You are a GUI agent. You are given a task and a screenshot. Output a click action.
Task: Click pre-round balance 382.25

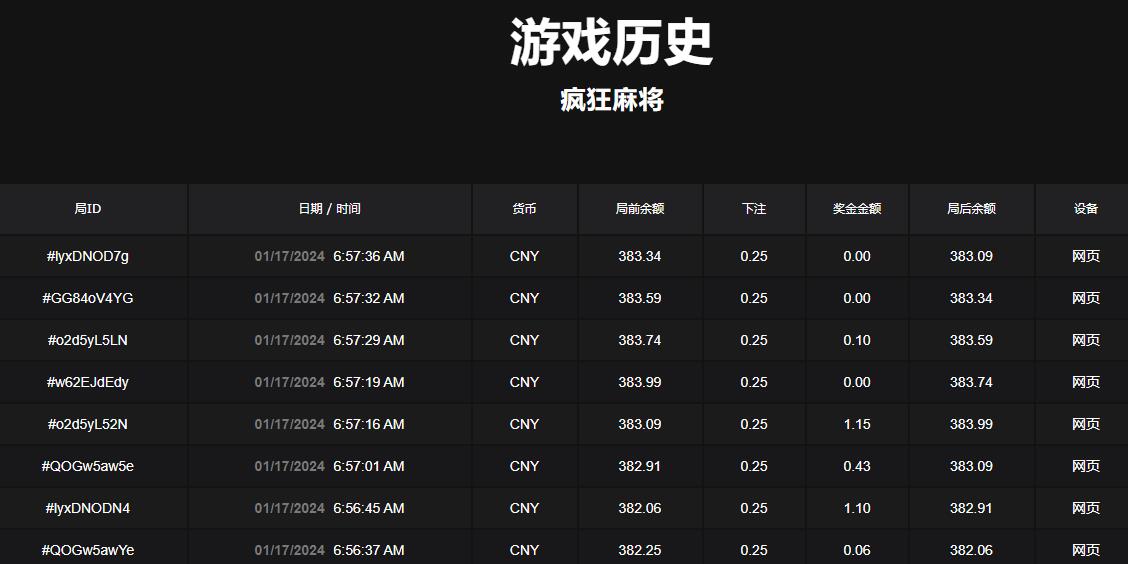pyautogui.click(x=640, y=550)
